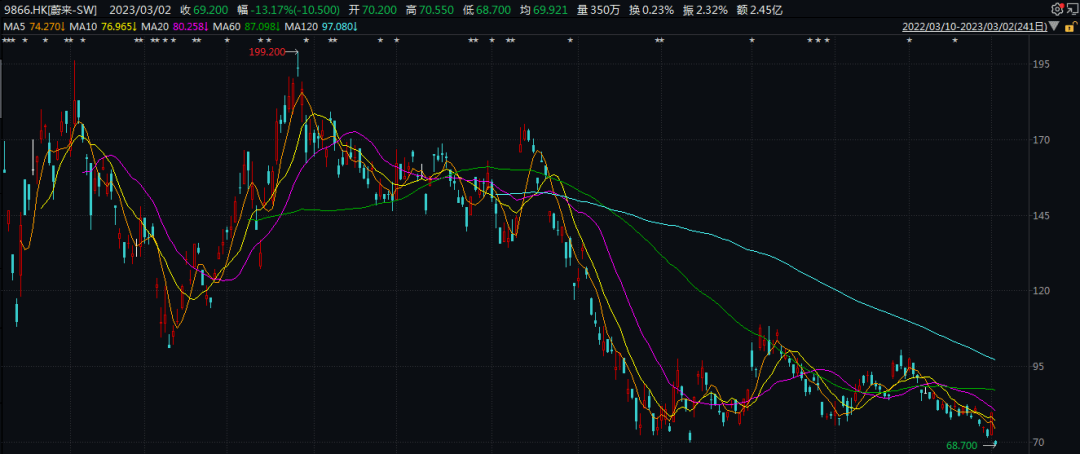The height and width of the screenshot is (454, 1080).
Task: Click the 120 price axis label
Action: point(1043,291)
